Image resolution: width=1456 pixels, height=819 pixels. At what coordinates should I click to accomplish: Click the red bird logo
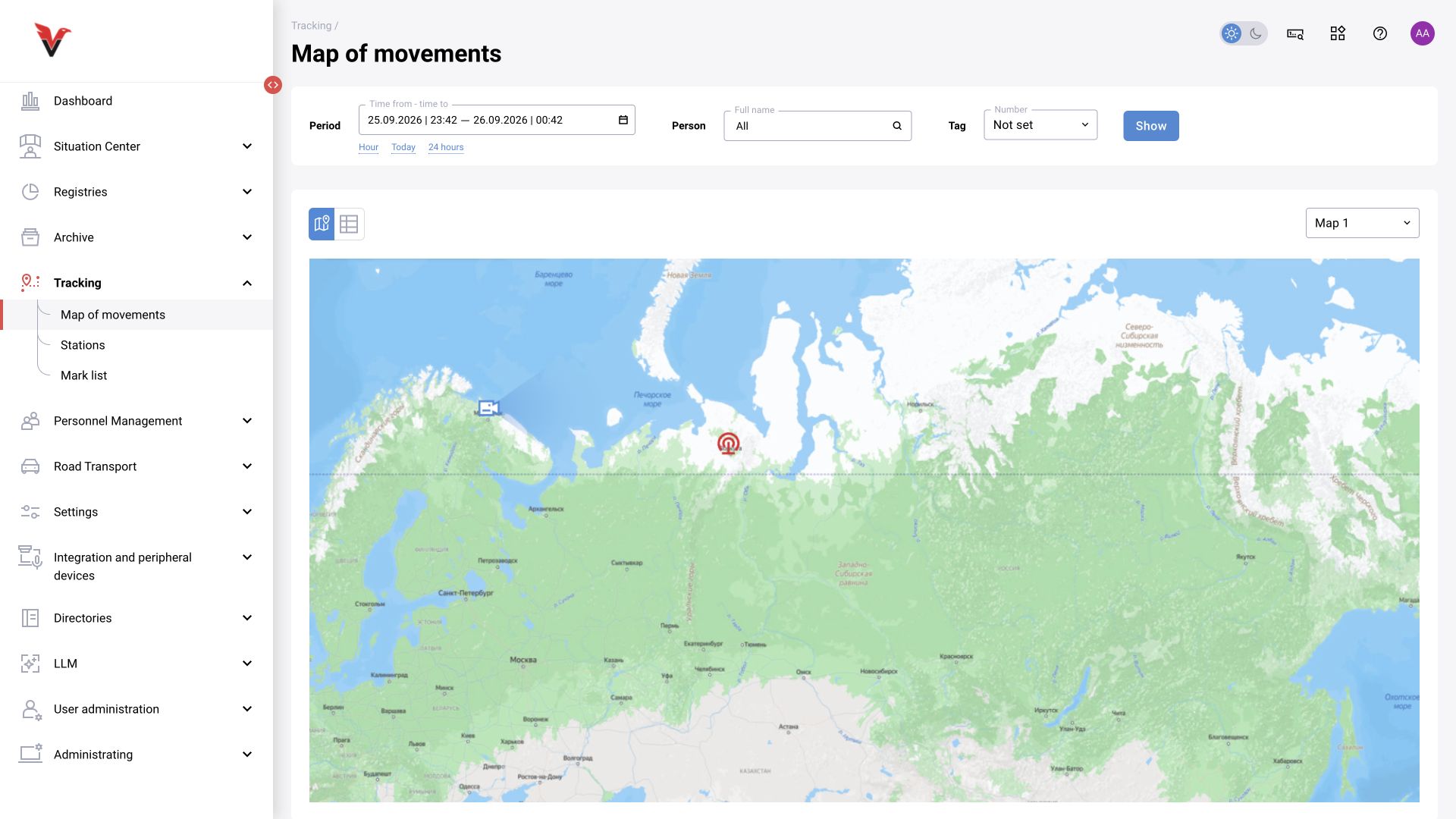pos(52,39)
